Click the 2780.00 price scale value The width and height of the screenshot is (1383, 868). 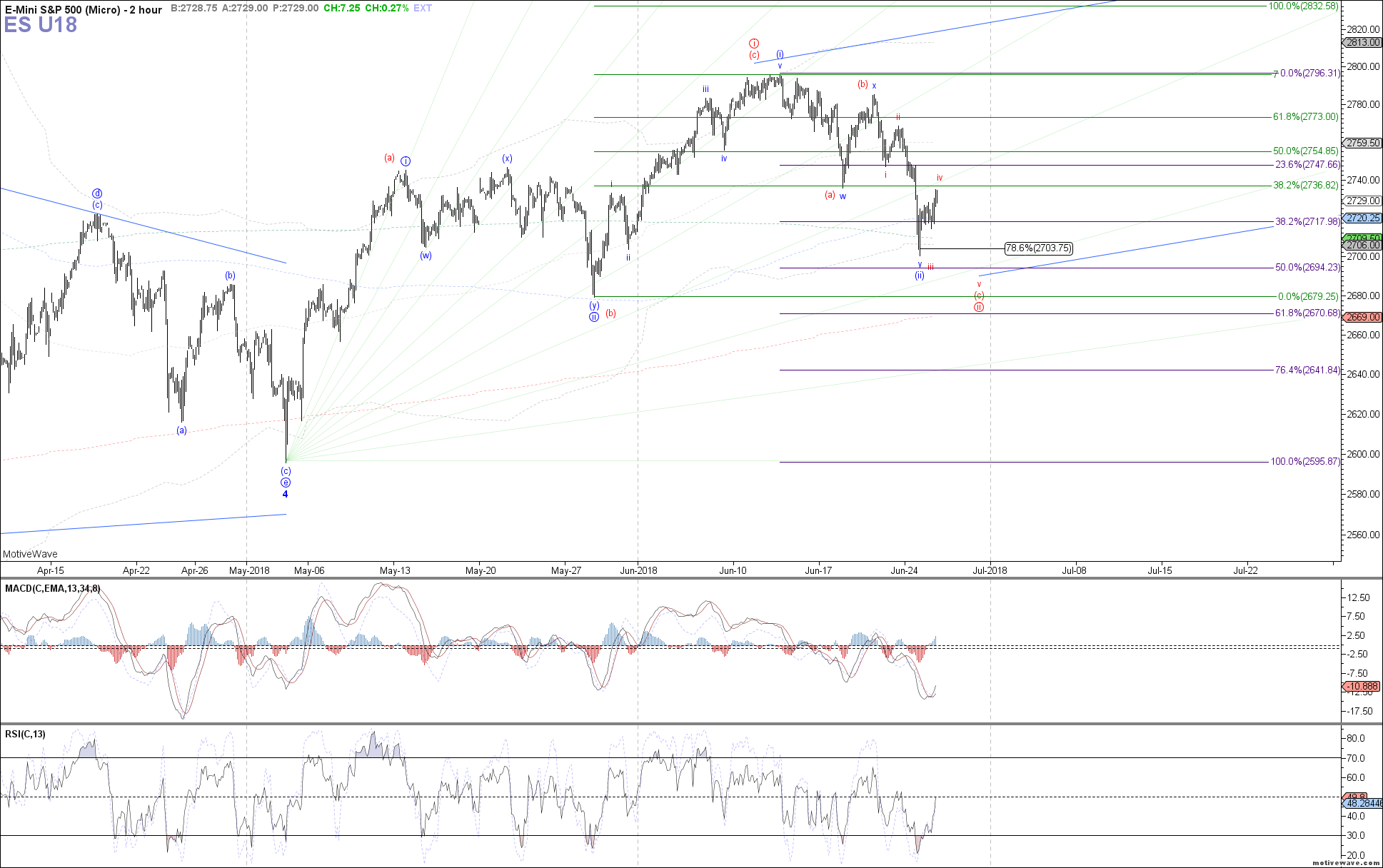[x=1363, y=105]
